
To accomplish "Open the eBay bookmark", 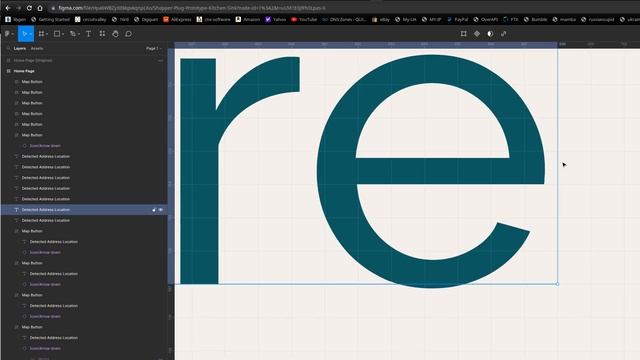I will 381,19.
